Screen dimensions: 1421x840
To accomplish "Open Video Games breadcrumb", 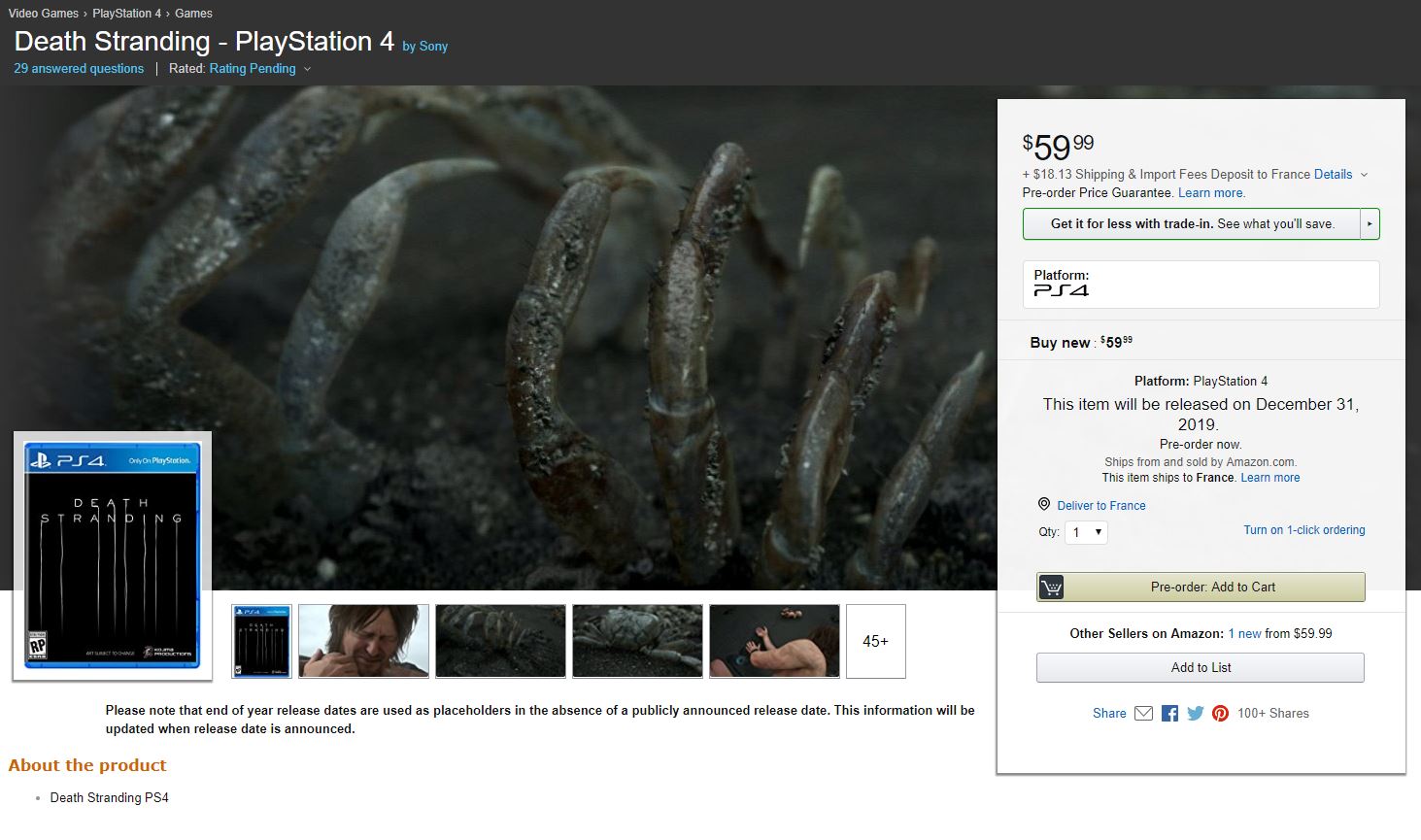I will [44, 14].
